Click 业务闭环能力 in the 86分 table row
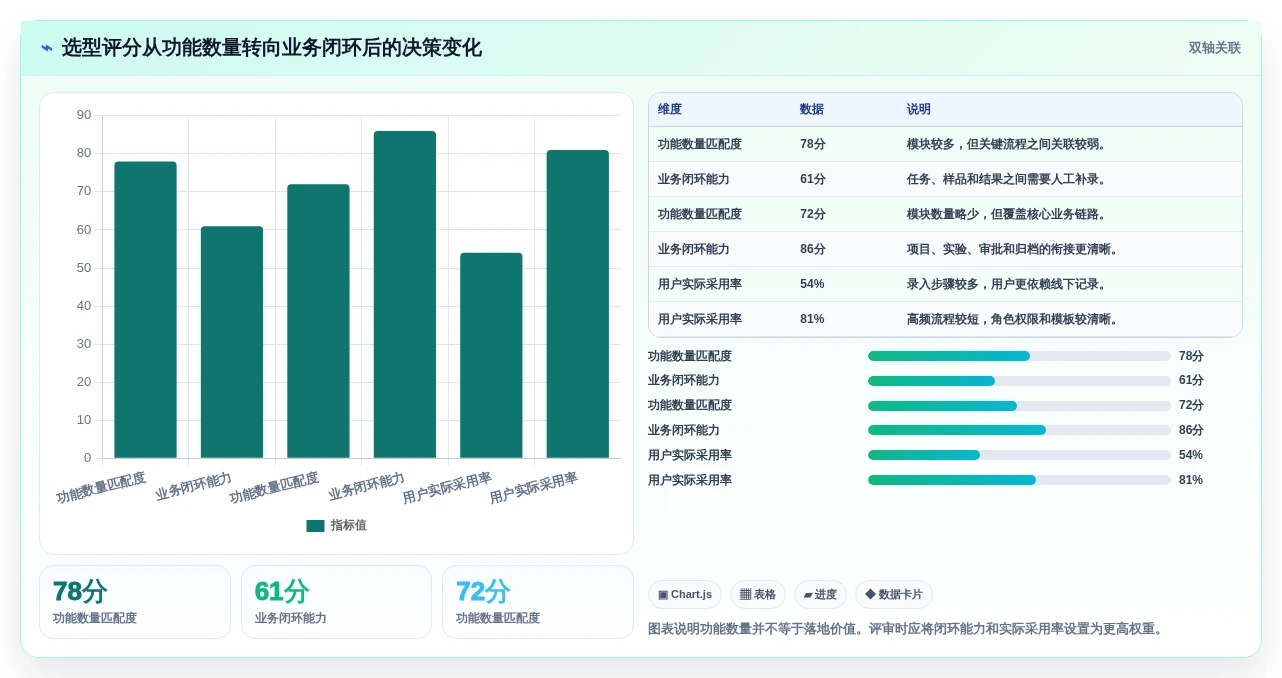The height and width of the screenshot is (678, 1282). point(694,249)
